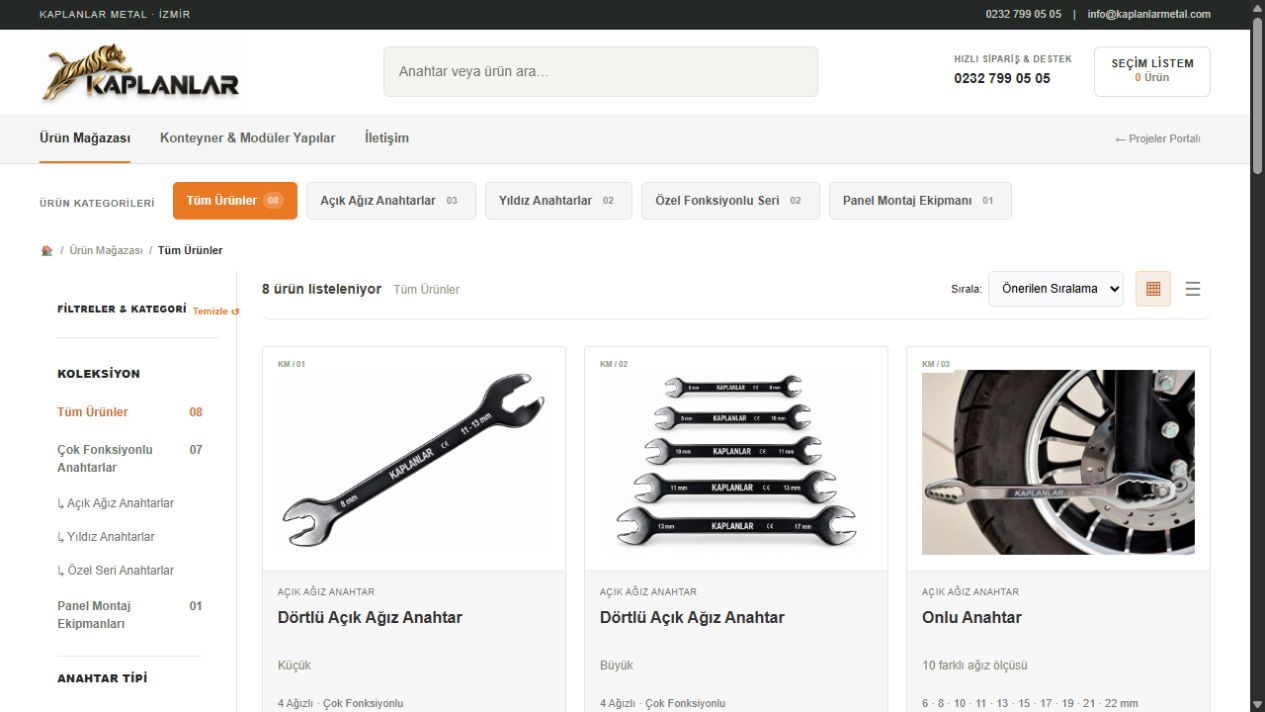Viewport: 1265px width, 712px height.
Task: Select Tüm Ürünler category chip
Action: pyautogui.click(x=235, y=201)
